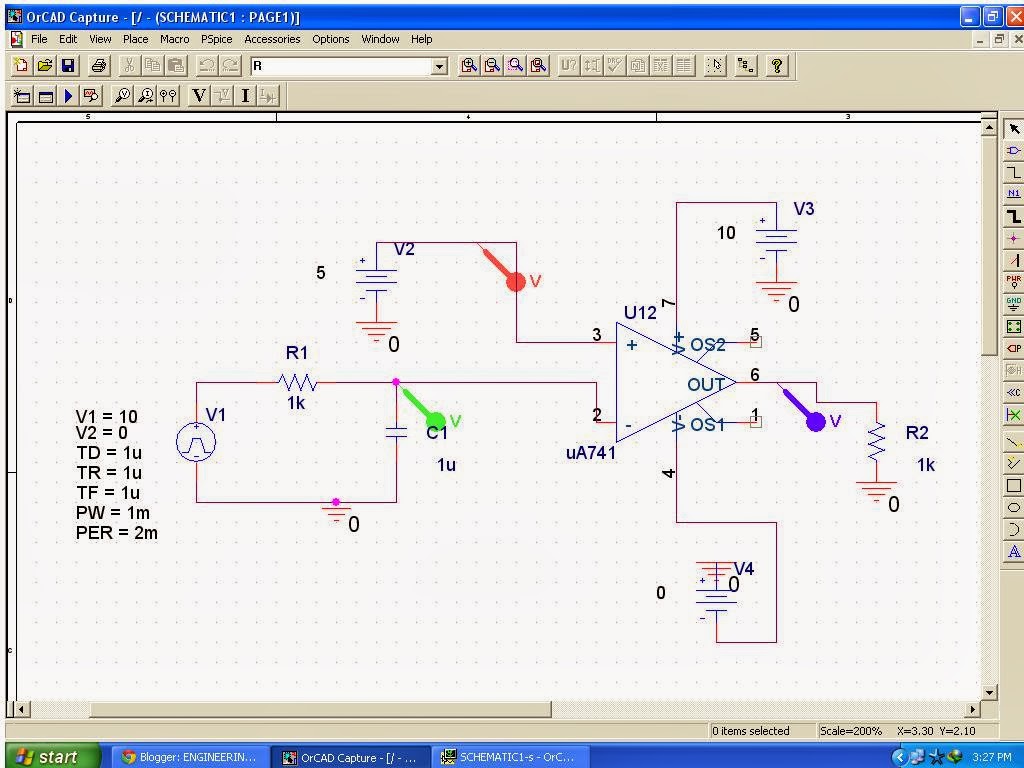Click the horizontal scrollbar right arrow

point(973,709)
